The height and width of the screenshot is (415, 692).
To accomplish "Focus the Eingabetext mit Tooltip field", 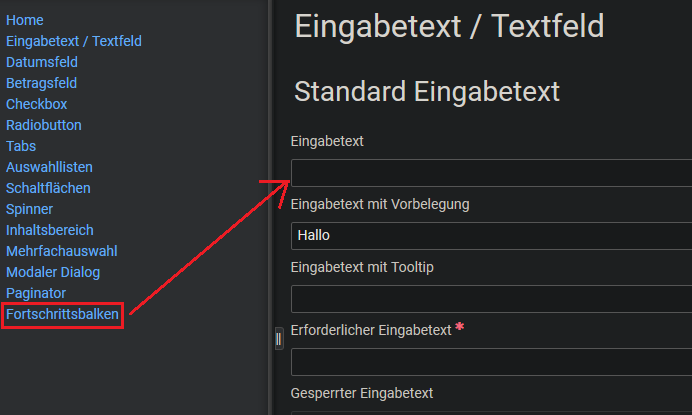I will click(x=491, y=299).
